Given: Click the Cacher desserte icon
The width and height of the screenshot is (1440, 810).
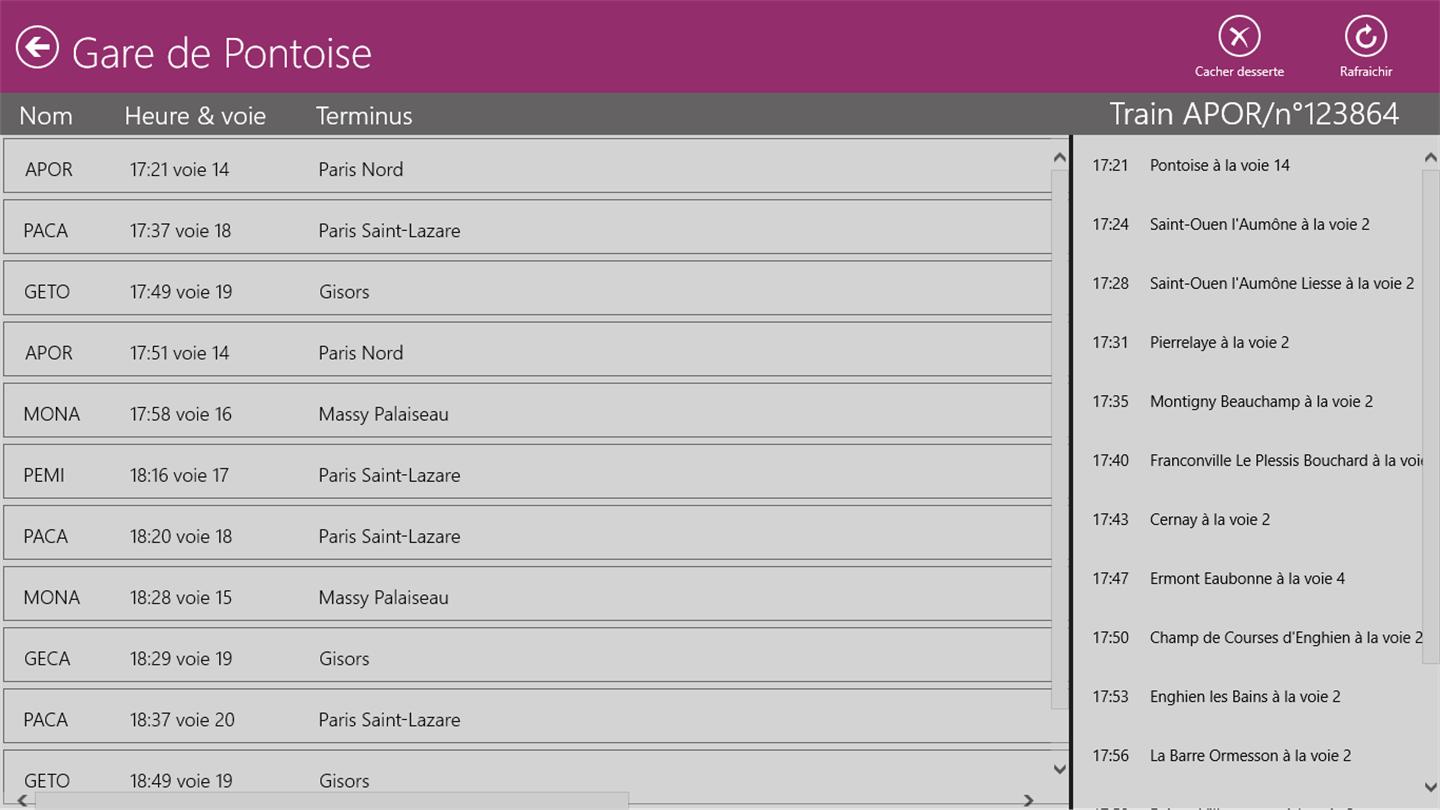Looking at the screenshot, I should (1239, 37).
